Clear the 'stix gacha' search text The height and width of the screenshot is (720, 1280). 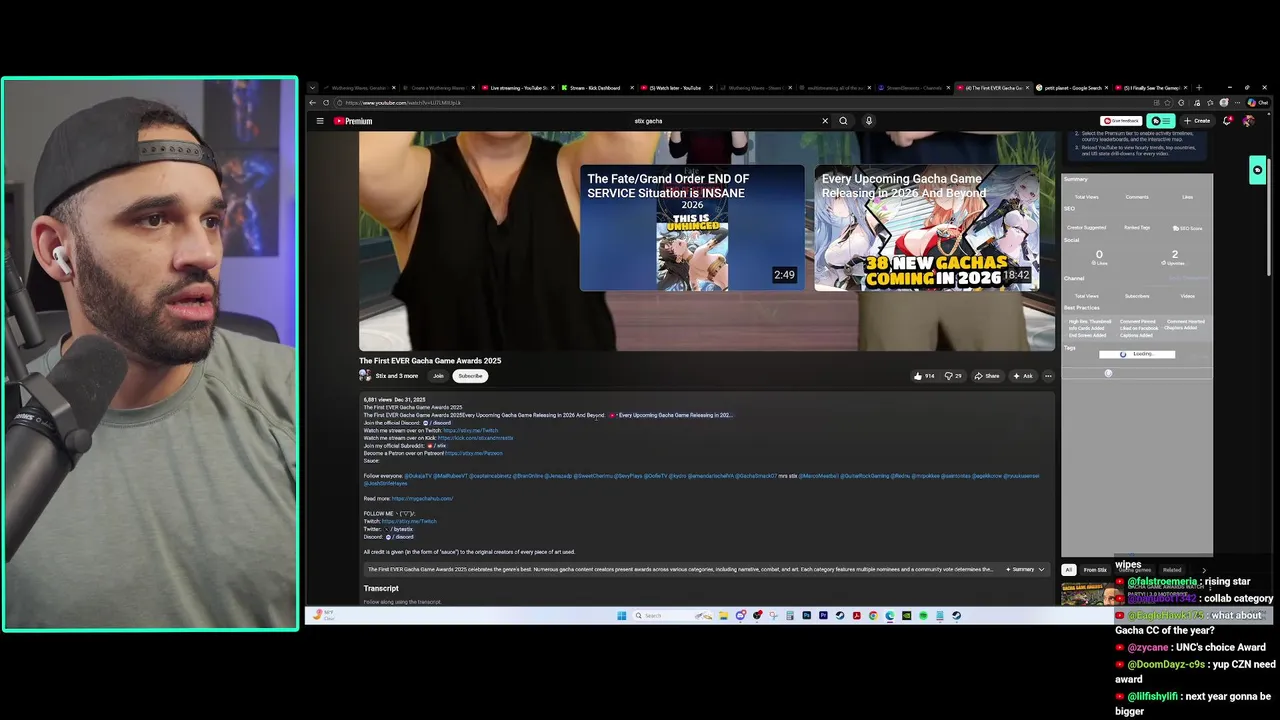pyautogui.click(x=825, y=121)
